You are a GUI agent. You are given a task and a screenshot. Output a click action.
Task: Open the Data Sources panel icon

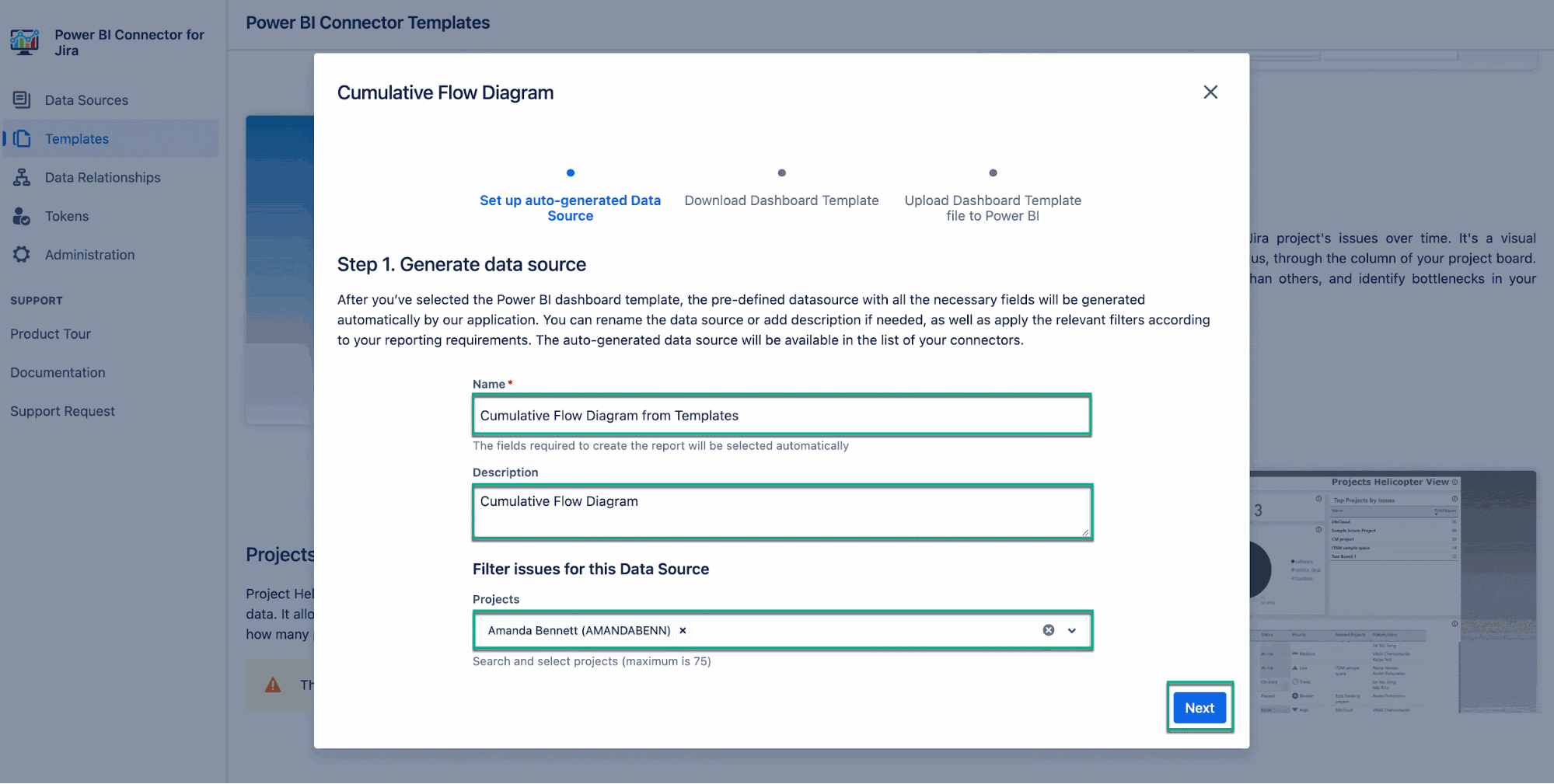[x=21, y=99]
